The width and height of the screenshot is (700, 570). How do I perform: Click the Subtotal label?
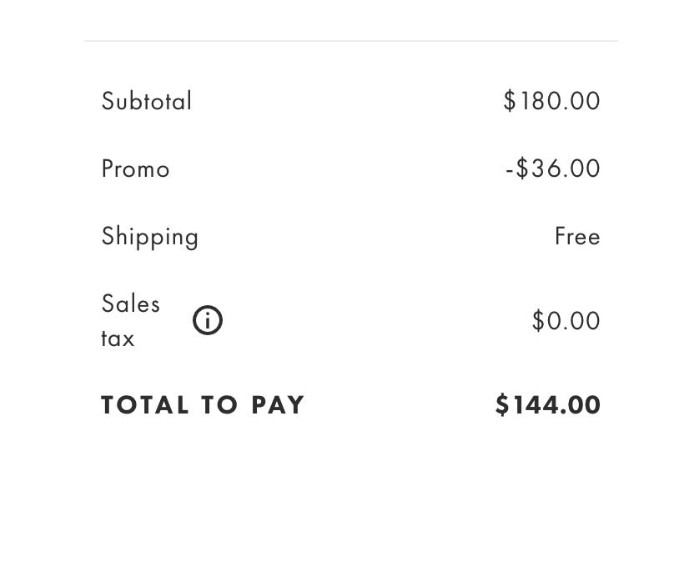pos(146,101)
